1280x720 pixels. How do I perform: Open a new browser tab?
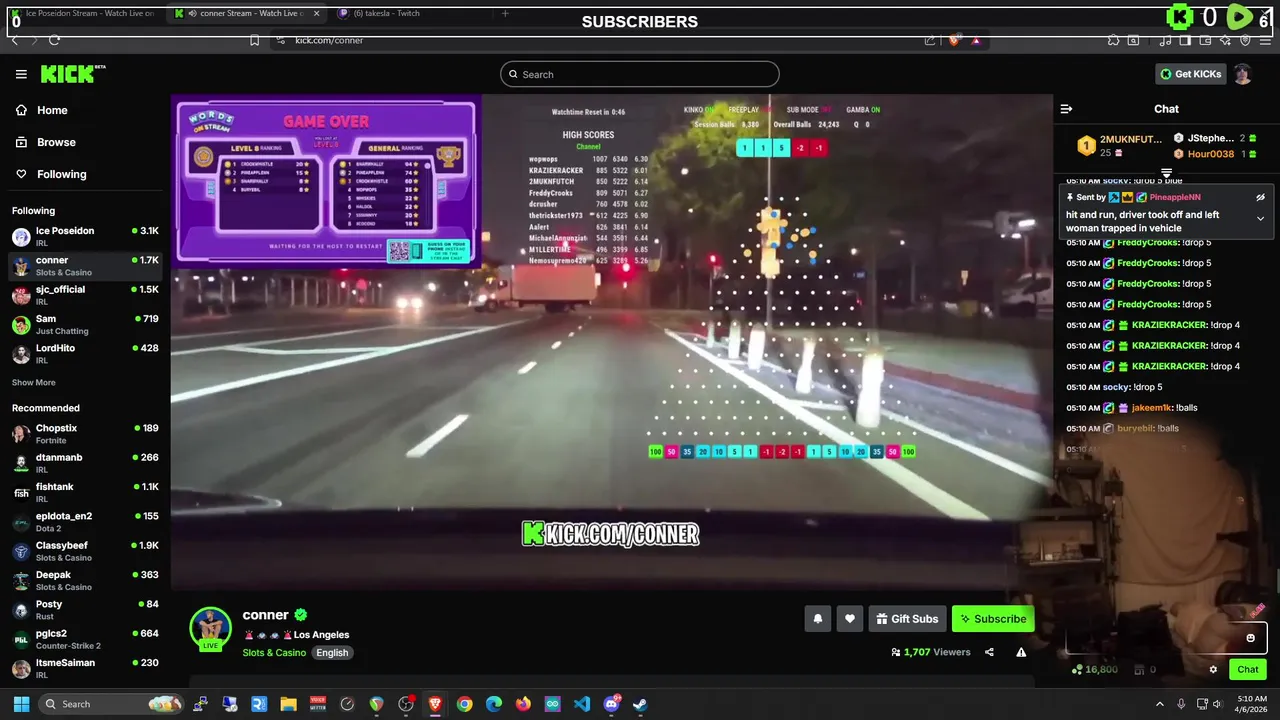pyautogui.click(x=505, y=13)
